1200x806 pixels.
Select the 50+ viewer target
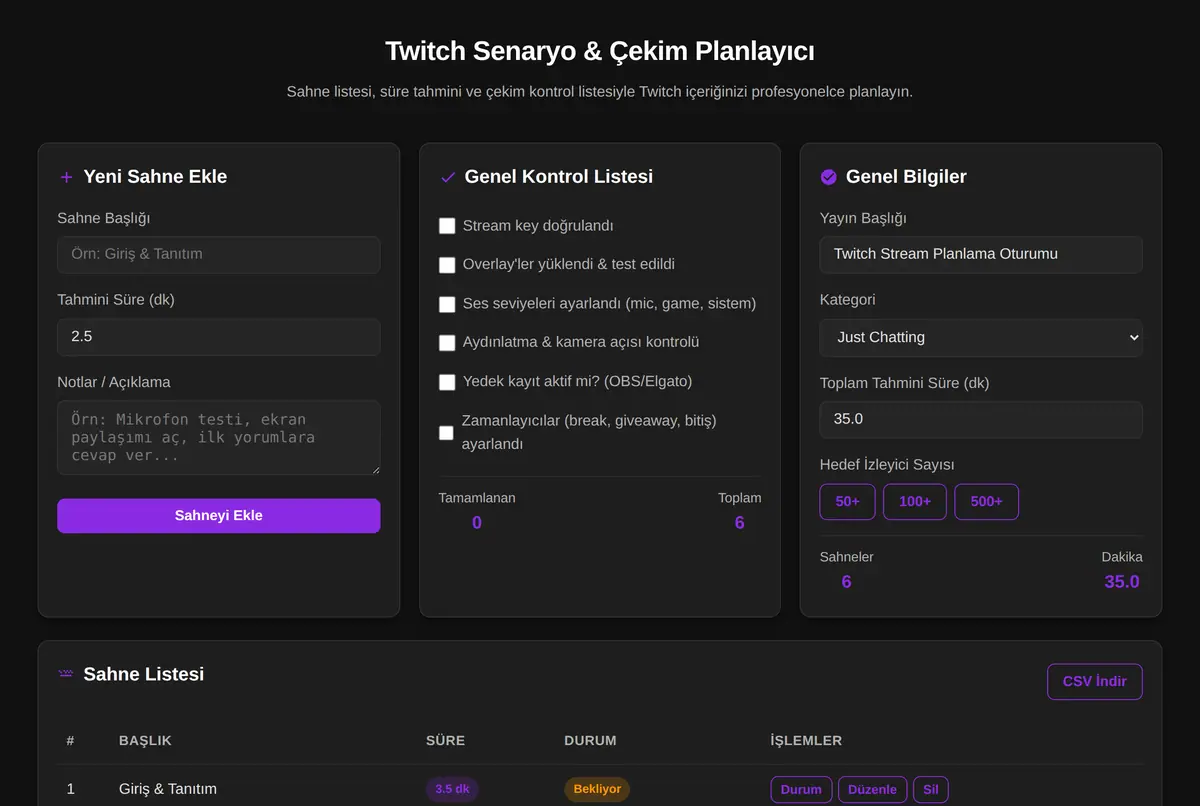(x=848, y=502)
